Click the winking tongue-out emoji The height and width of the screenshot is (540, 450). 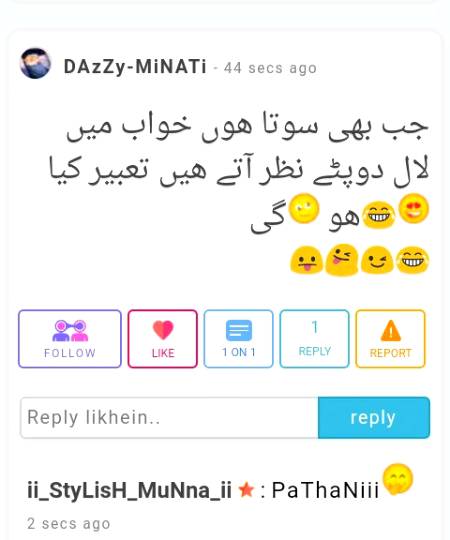tap(342, 260)
